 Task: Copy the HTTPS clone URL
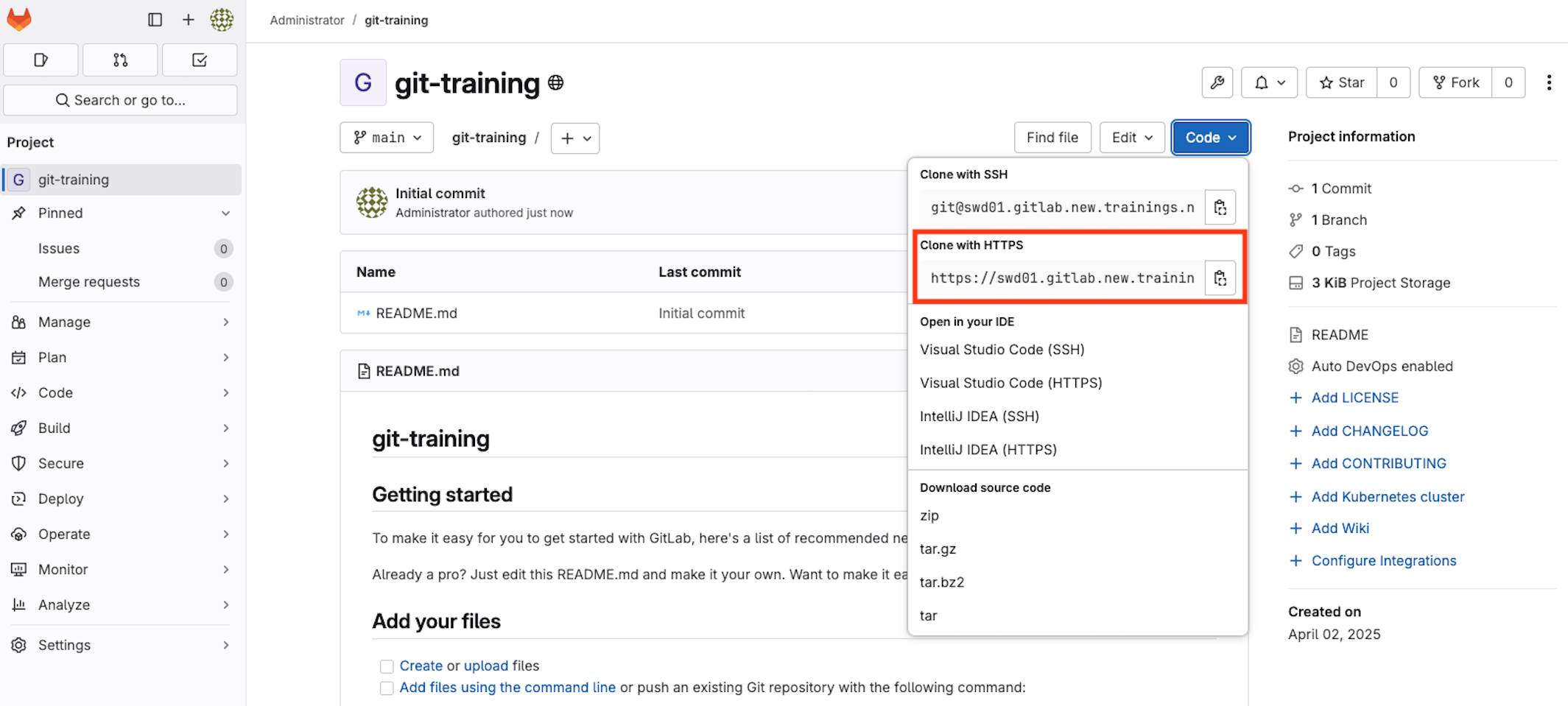click(1220, 278)
